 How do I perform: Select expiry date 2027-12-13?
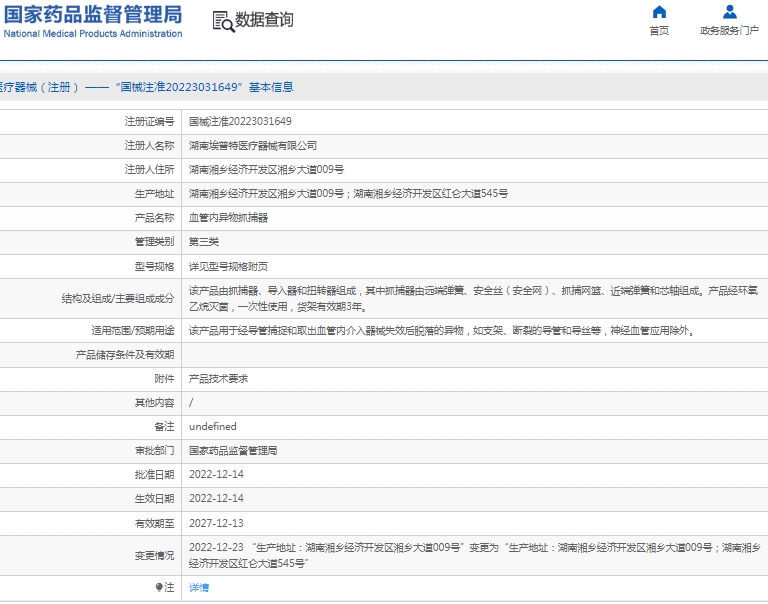216,524
